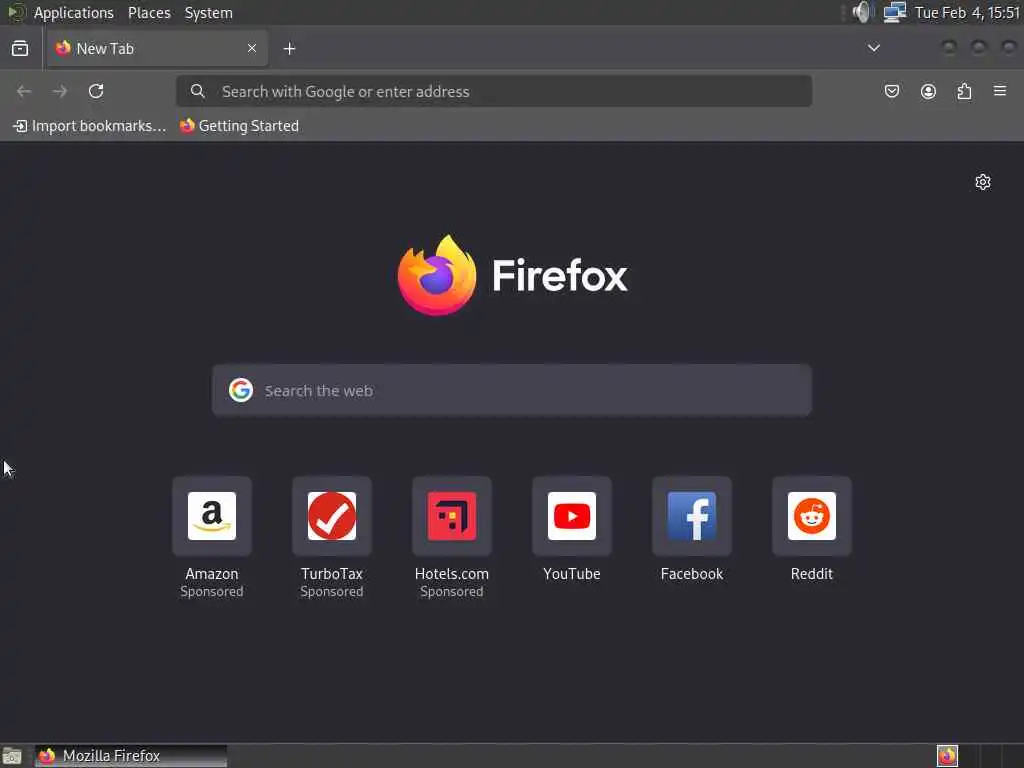Click the Mozilla Firefox taskbar button

[131, 756]
